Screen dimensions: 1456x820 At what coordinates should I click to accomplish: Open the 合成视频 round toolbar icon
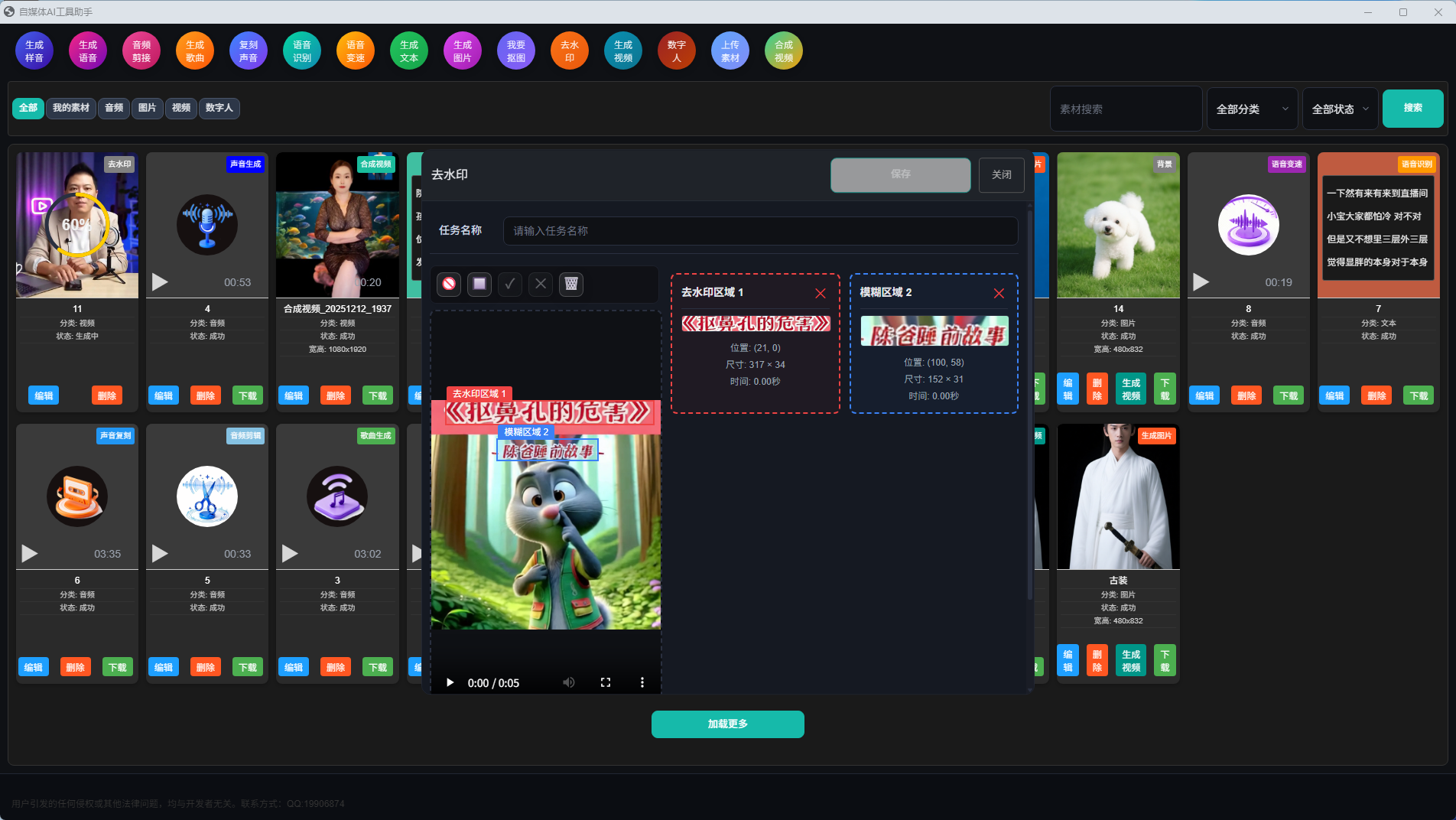pyautogui.click(x=784, y=51)
